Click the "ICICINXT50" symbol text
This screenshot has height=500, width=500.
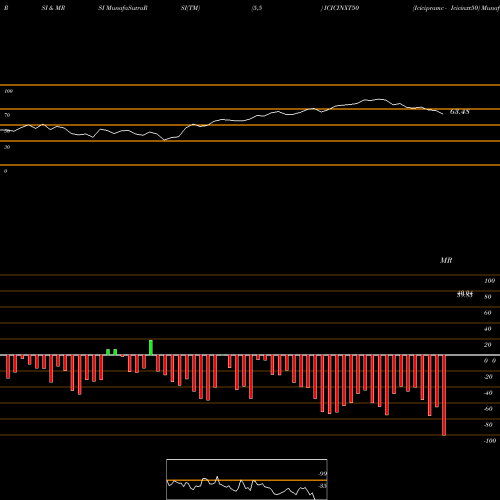point(341,8)
